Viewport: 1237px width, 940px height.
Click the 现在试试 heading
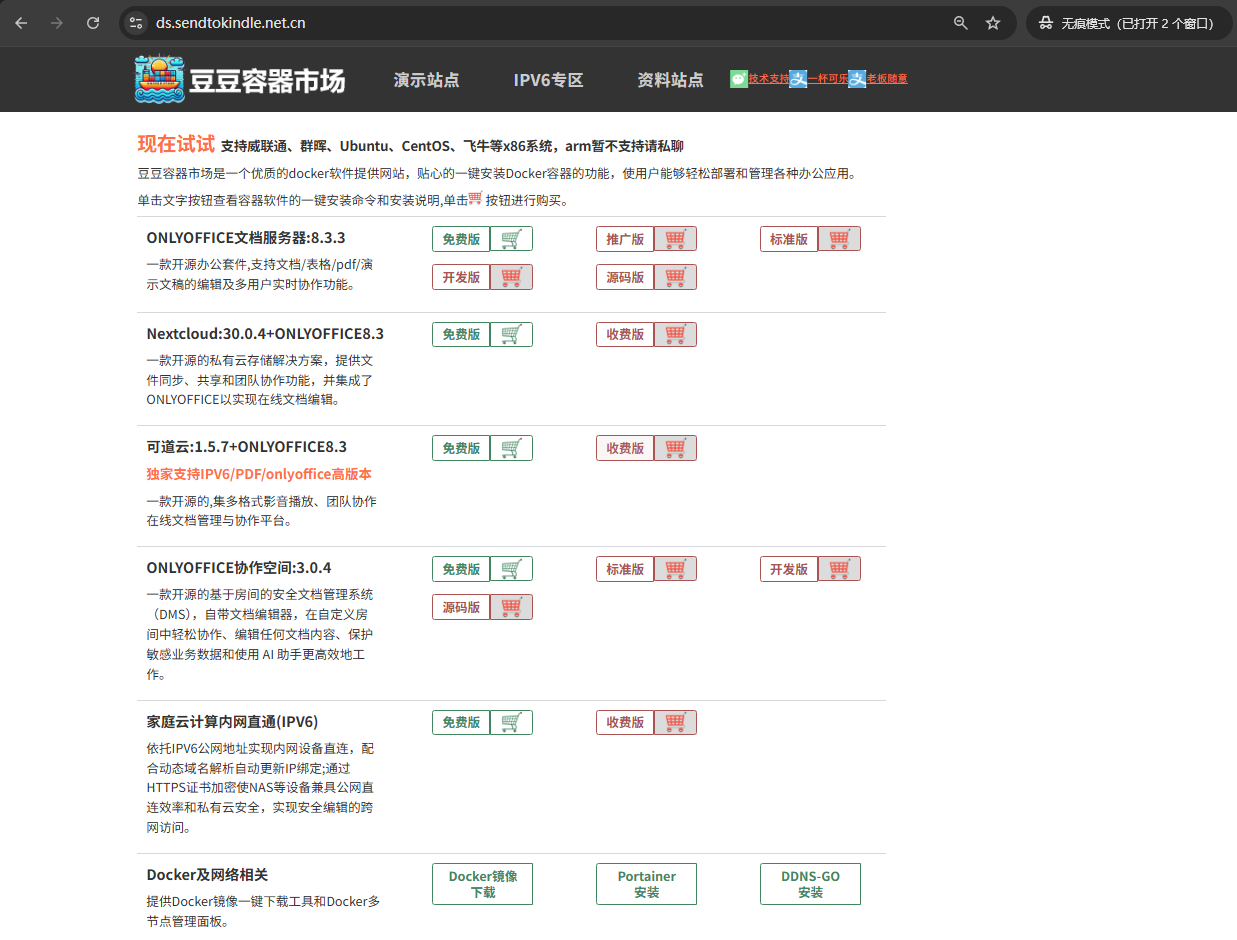[176, 144]
